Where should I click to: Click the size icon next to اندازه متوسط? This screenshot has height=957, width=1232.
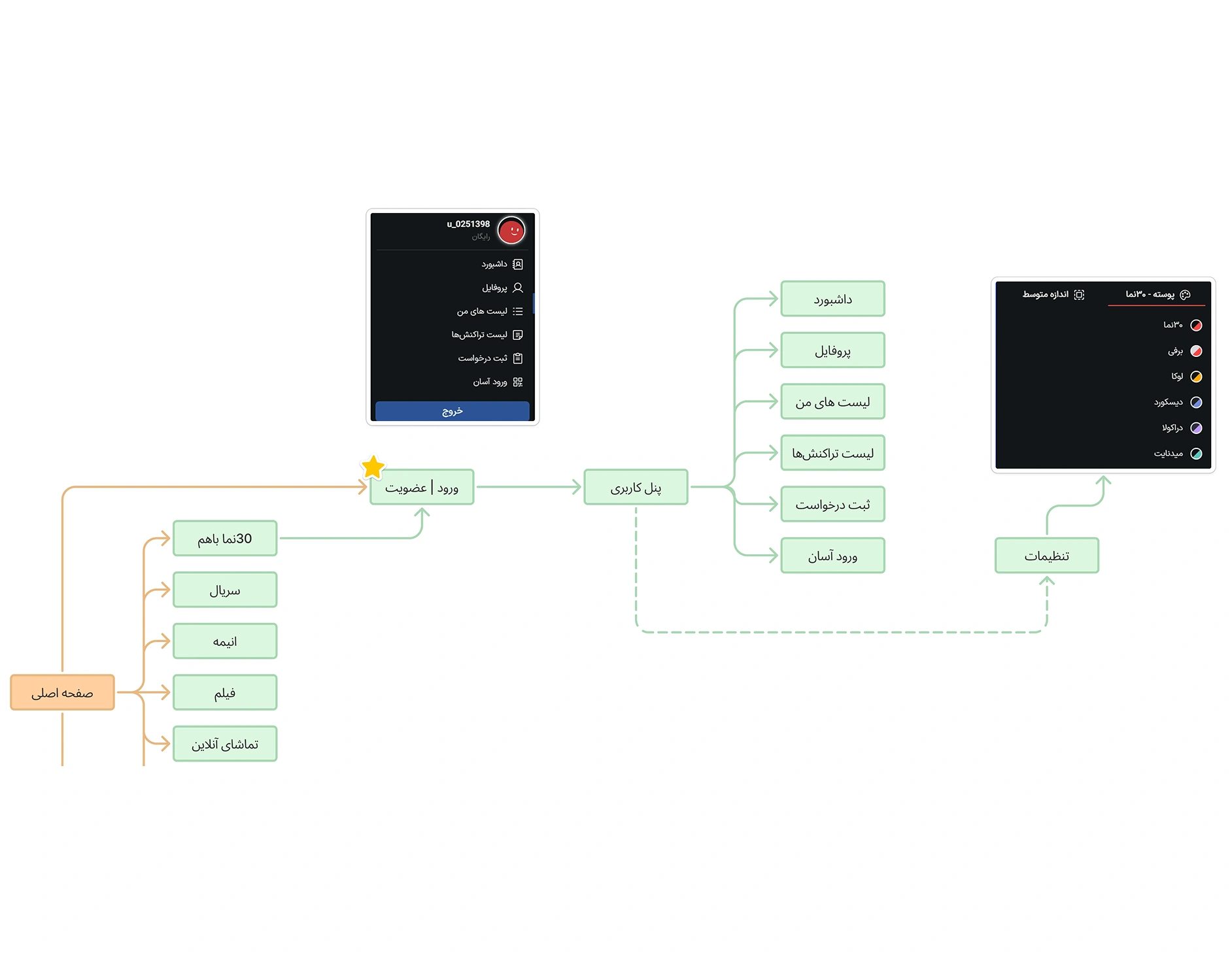tap(1079, 295)
